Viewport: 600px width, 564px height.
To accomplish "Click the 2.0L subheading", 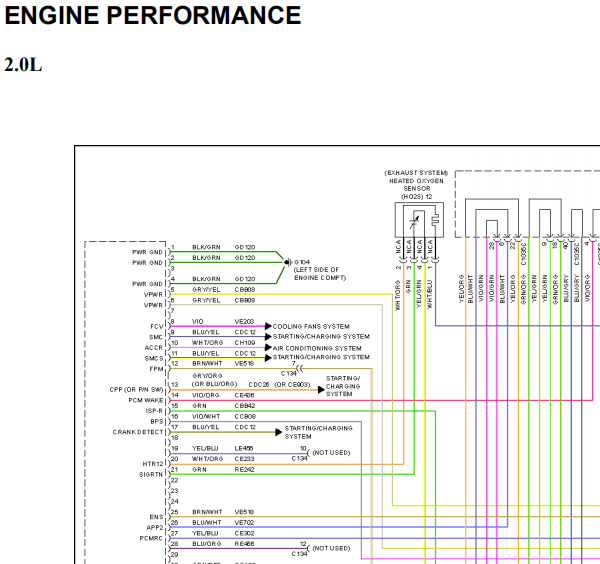I will (x=23, y=65).
